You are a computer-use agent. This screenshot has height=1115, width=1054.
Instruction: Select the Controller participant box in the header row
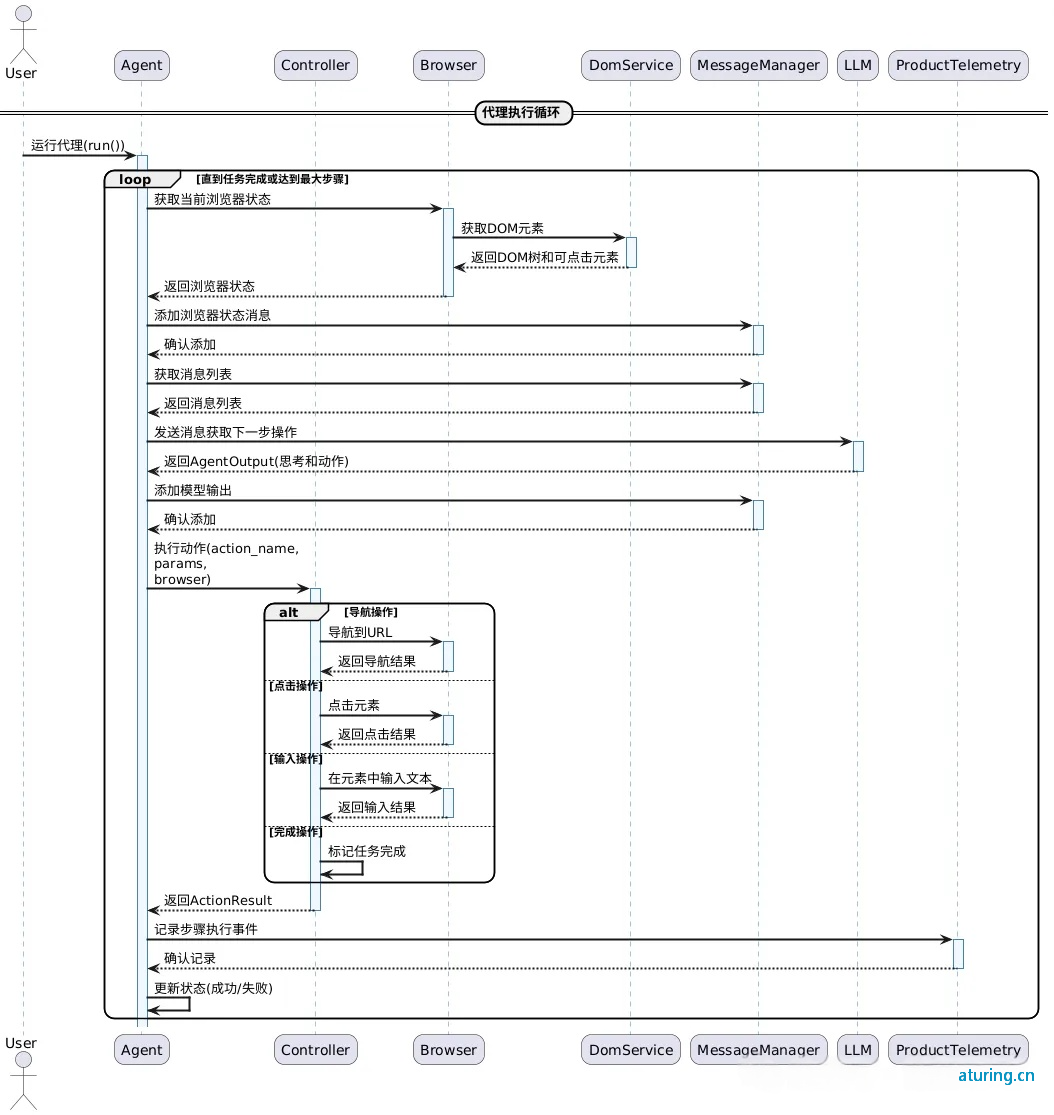tap(315, 65)
